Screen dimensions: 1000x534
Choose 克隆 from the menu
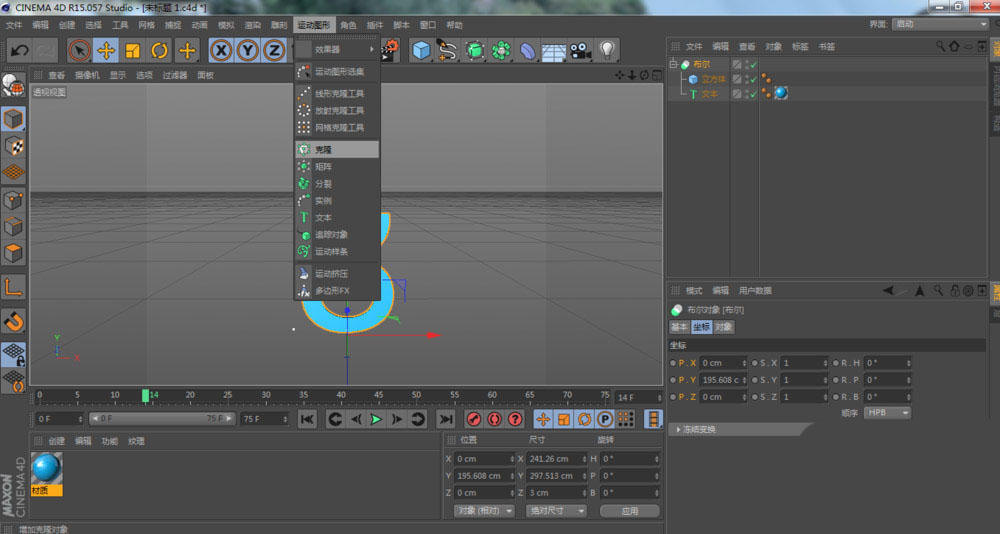click(x=337, y=149)
